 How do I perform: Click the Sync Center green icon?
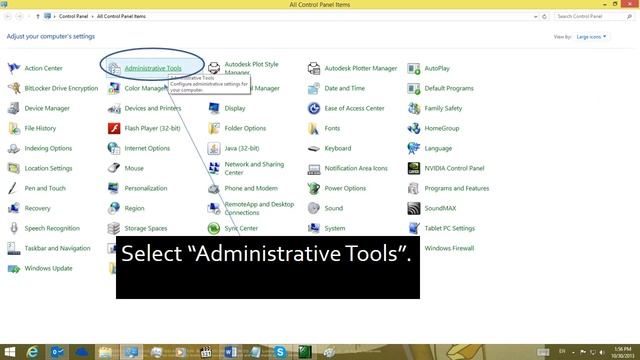[214, 228]
